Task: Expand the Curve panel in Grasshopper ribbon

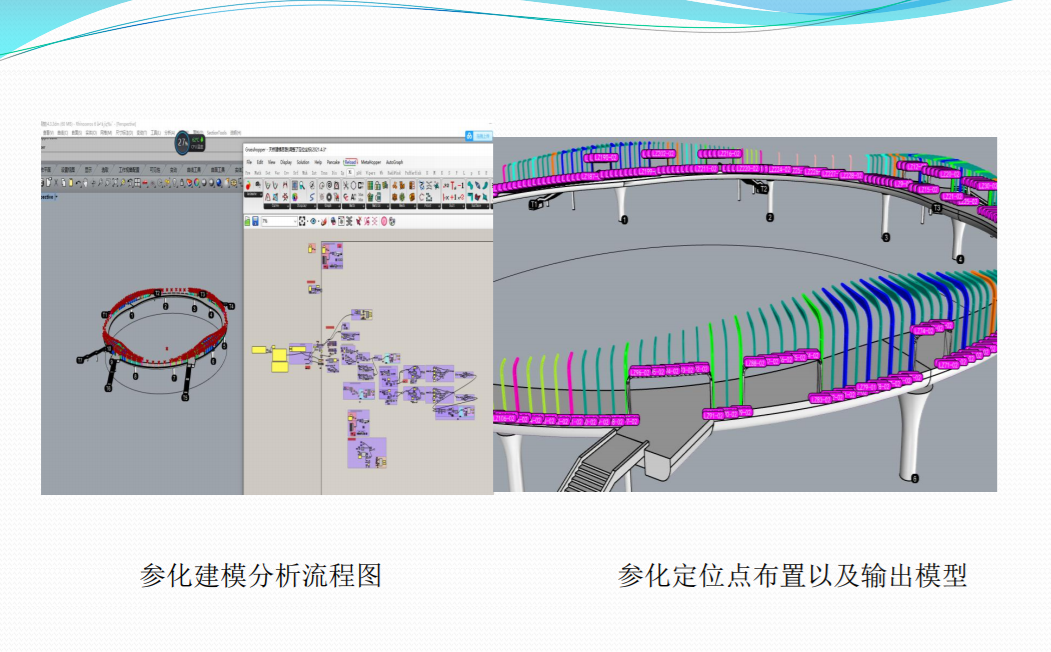Action: tap(276, 206)
